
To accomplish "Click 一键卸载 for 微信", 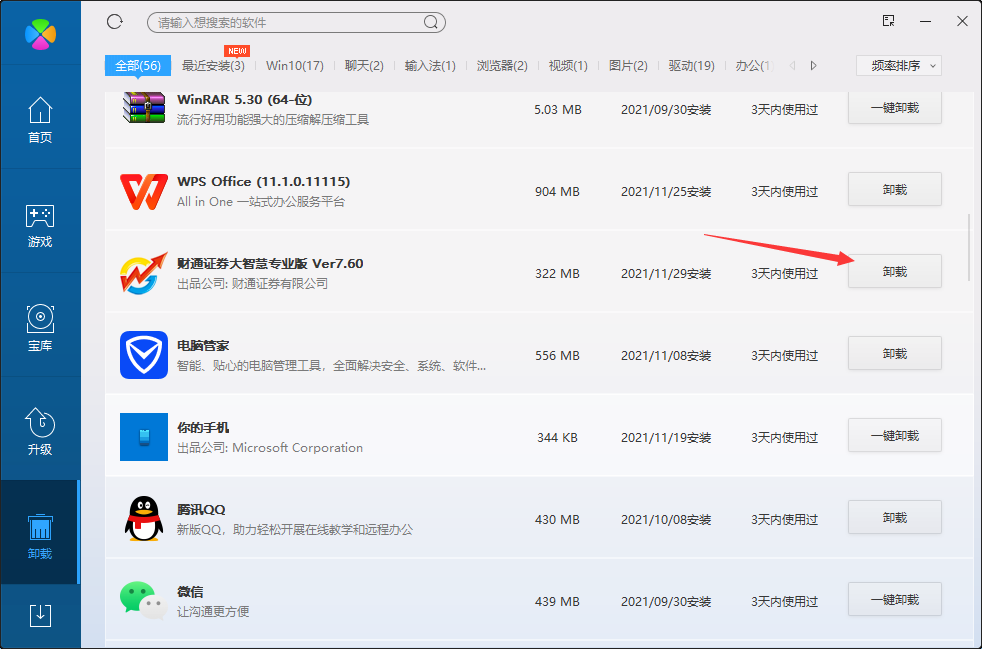I will [x=895, y=600].
